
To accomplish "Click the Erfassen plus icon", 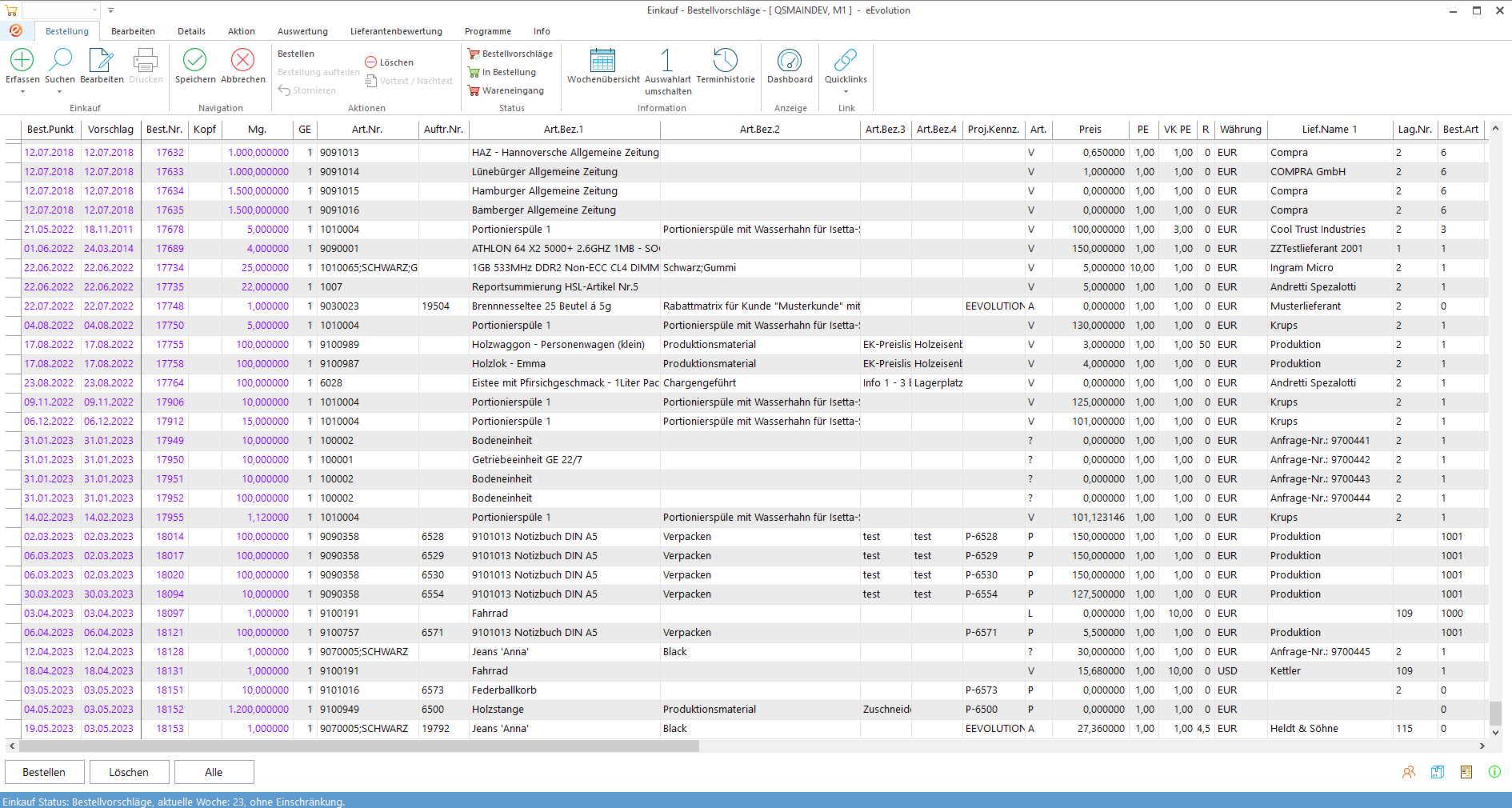I will tap(22, 60).
